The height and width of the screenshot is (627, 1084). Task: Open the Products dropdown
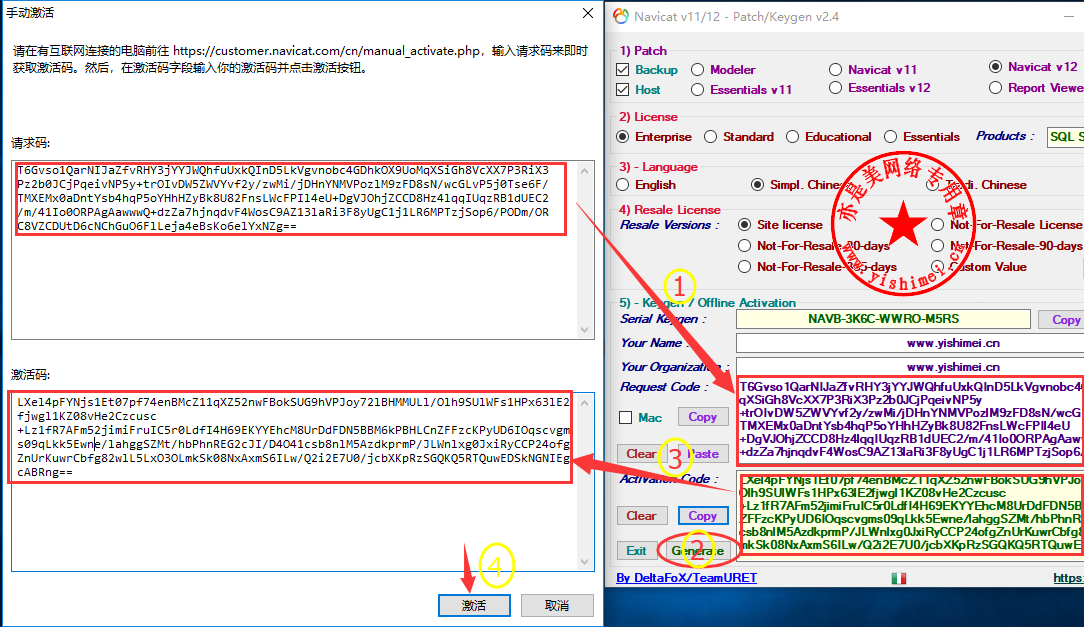click(x=1065, y=137)
